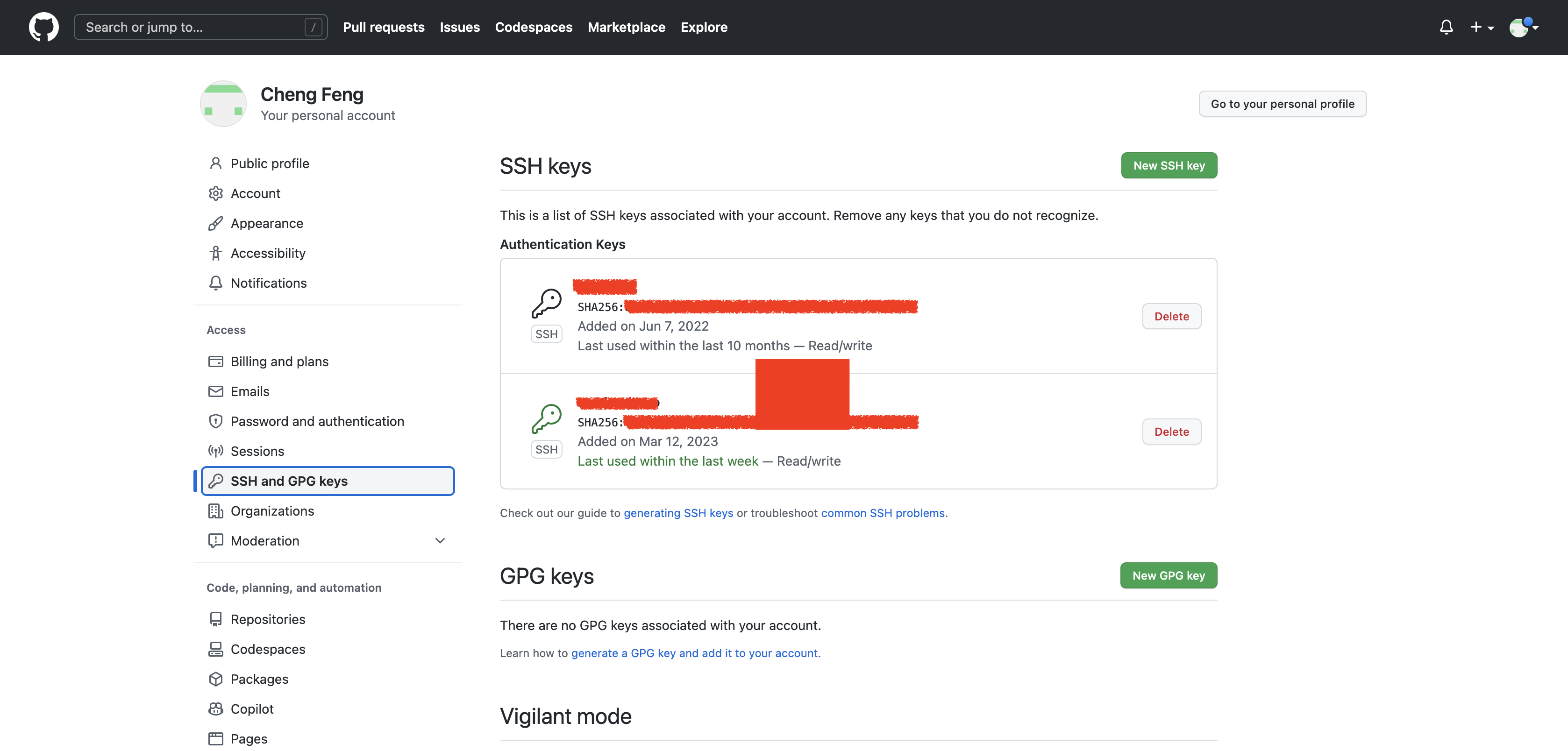Viewport: 1568px width, 751px height.
Task: Click the Password shield lock icon
Action: 215,421
